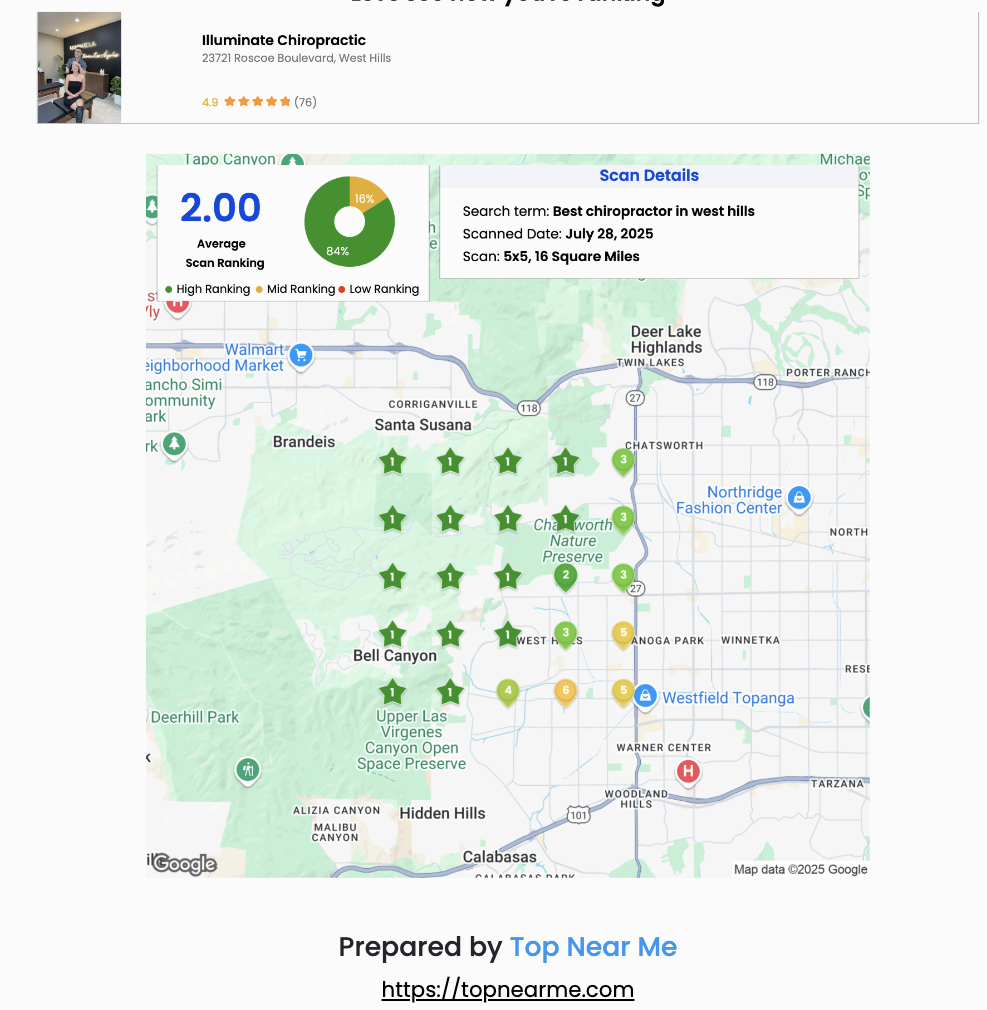
Task: Click the Deerhill Park label
Action: point(195,717)
